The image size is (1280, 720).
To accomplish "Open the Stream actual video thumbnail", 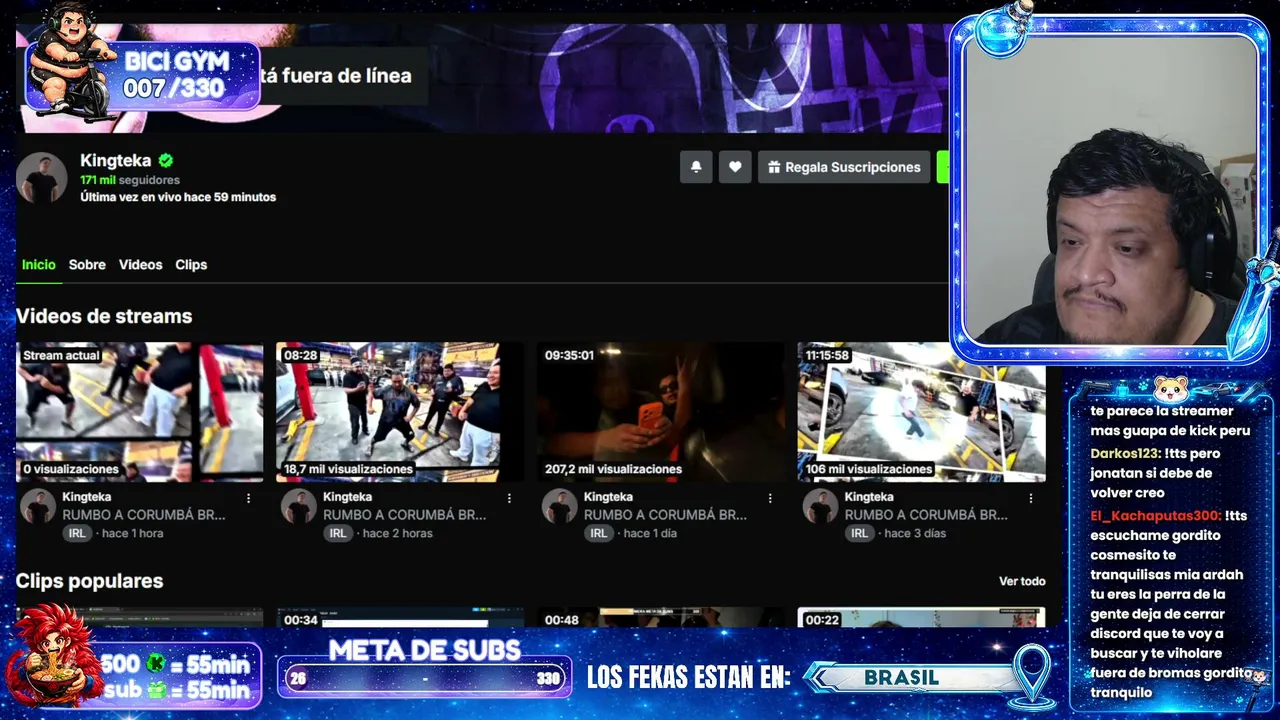I will pos(139,412).
